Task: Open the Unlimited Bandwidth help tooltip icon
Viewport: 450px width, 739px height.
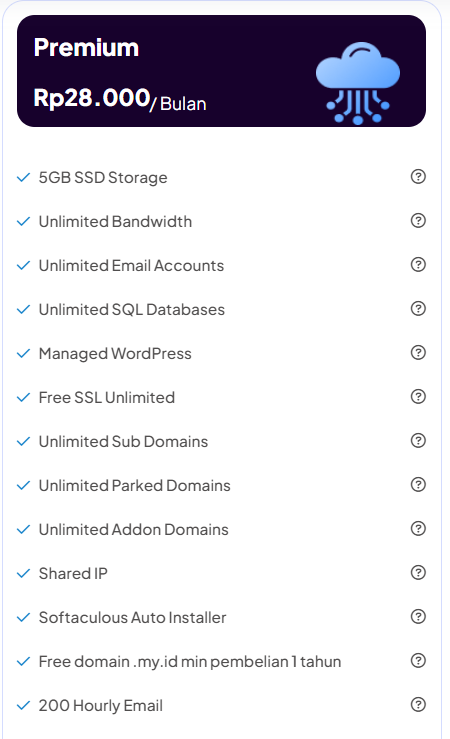Action: [x=418, y=221]
